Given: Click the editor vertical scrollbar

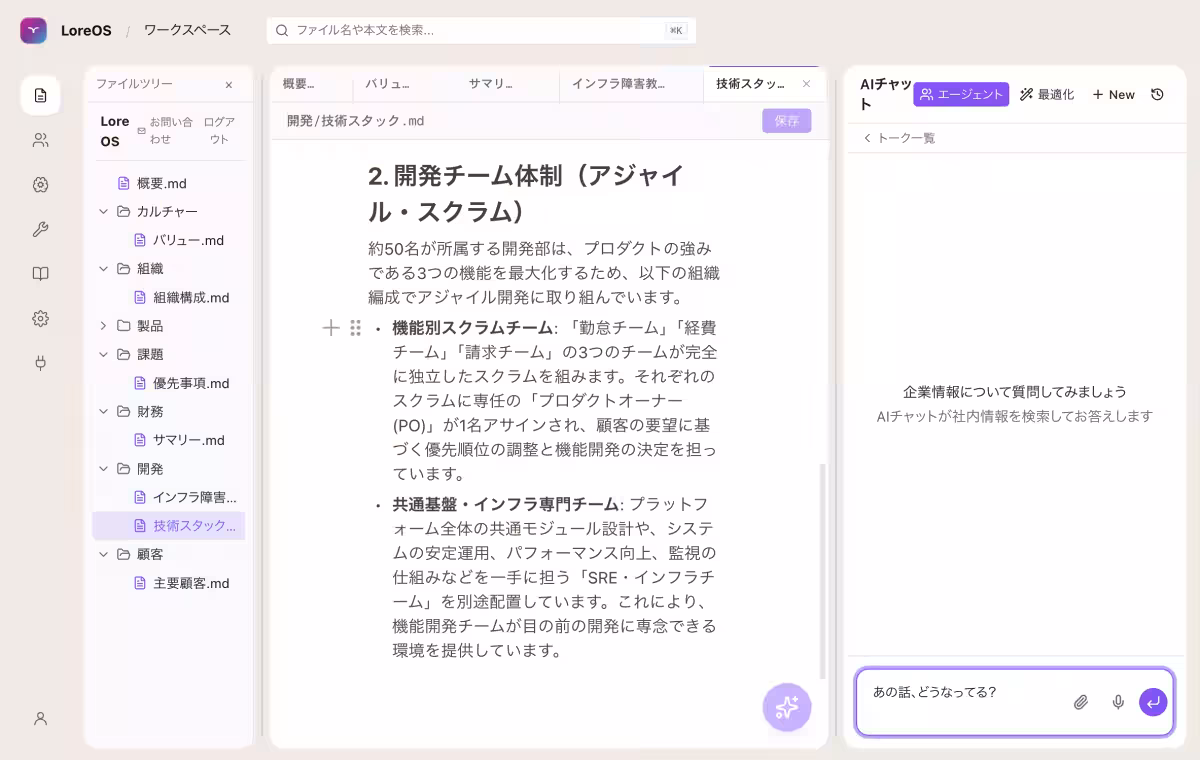Looking at the screenshot, I should click(823, 570).
